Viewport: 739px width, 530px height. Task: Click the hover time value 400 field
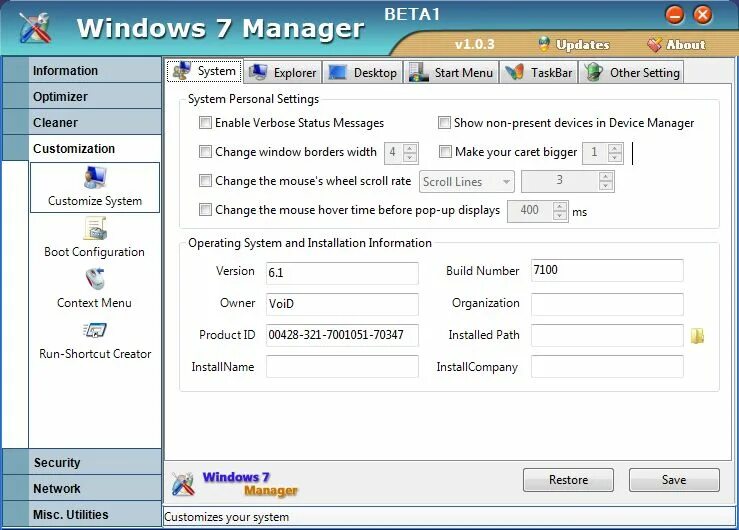coord(530,211)
